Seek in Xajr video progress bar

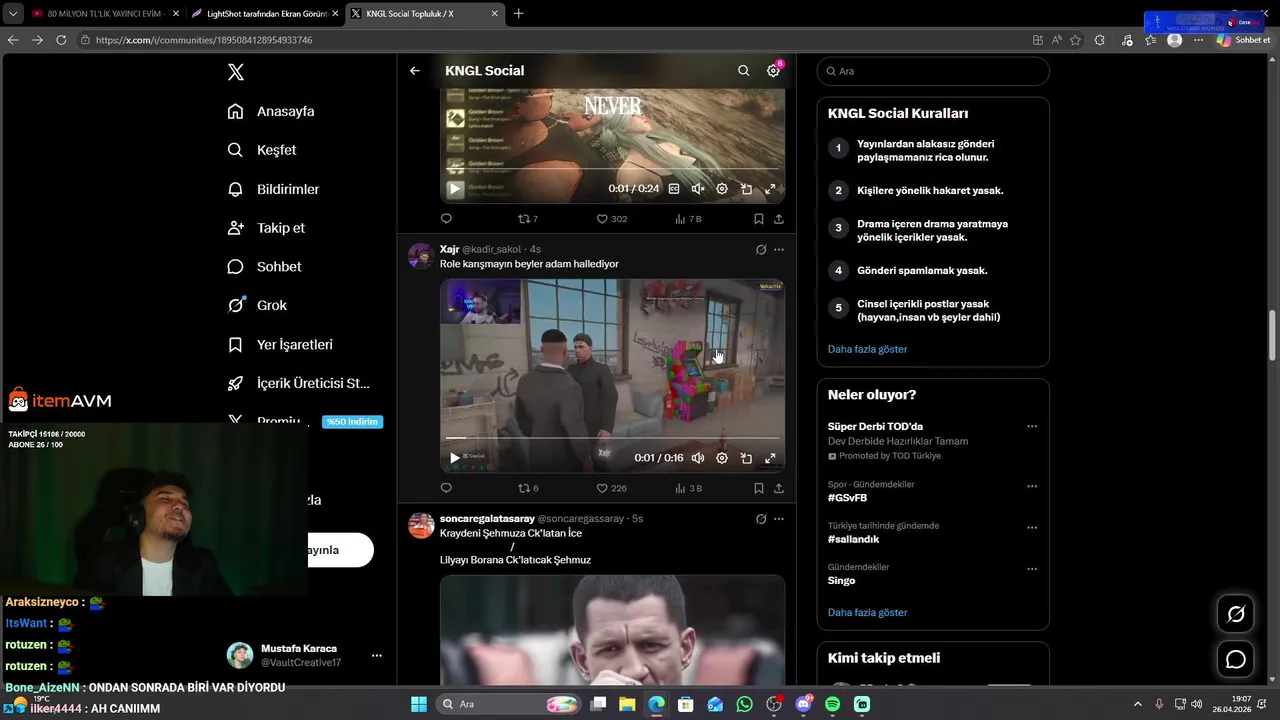pyautogui.click(x=612, y=438)
